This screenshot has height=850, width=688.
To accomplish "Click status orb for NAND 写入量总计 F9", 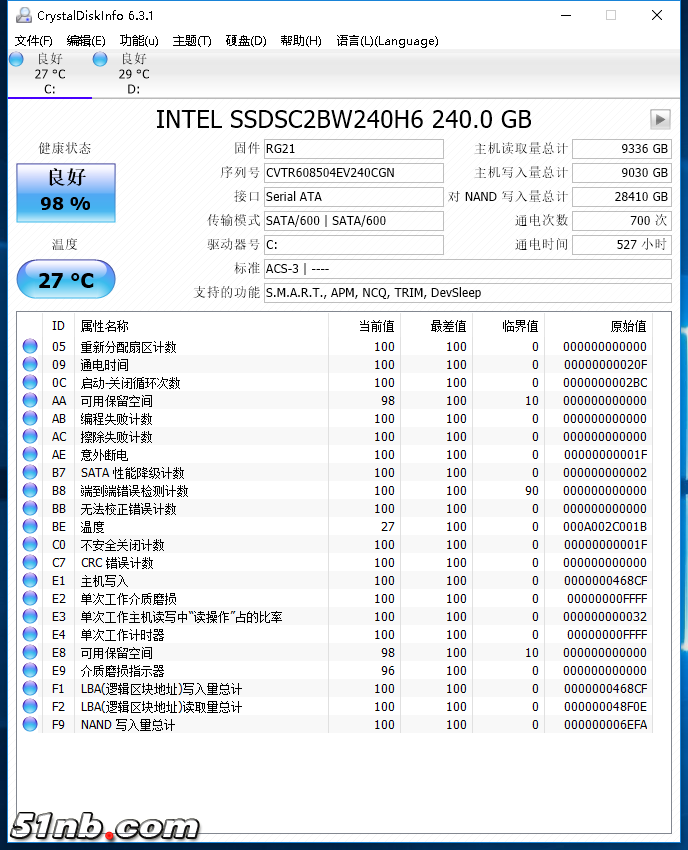I will point(30,725).
